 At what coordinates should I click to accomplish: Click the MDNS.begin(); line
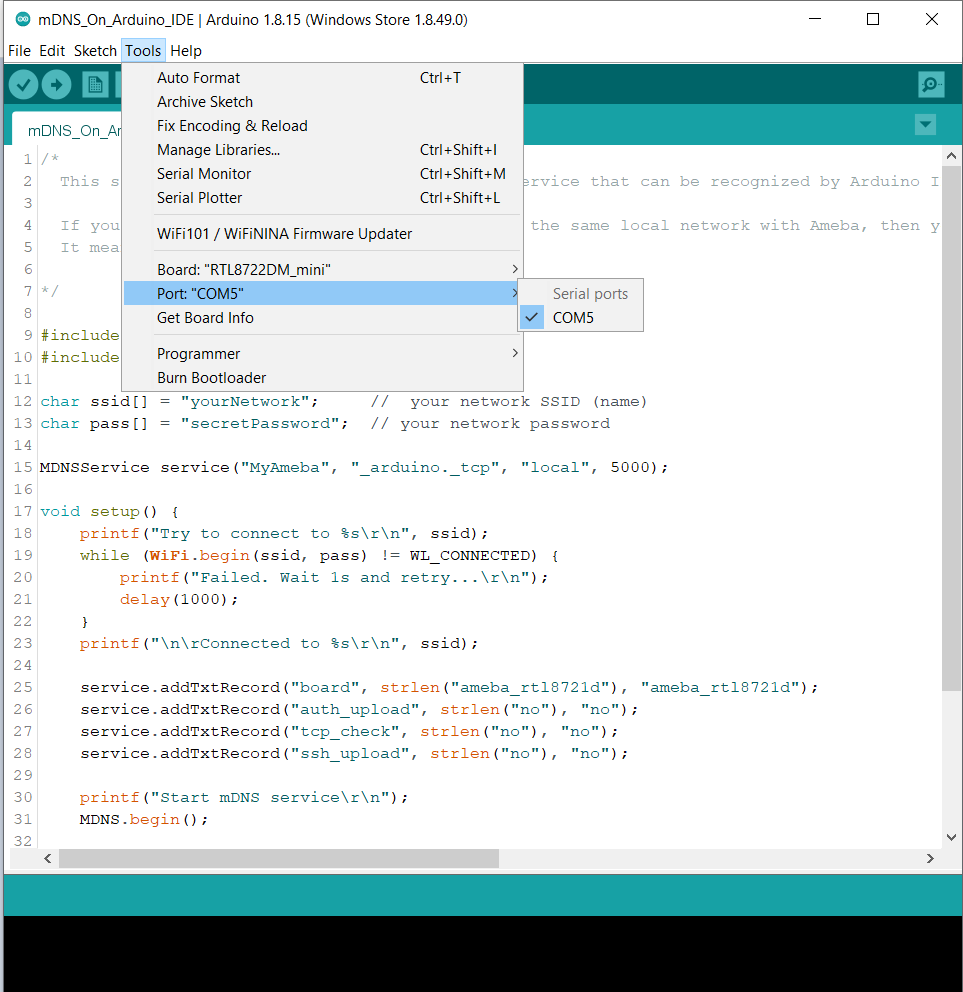(144, 819)
